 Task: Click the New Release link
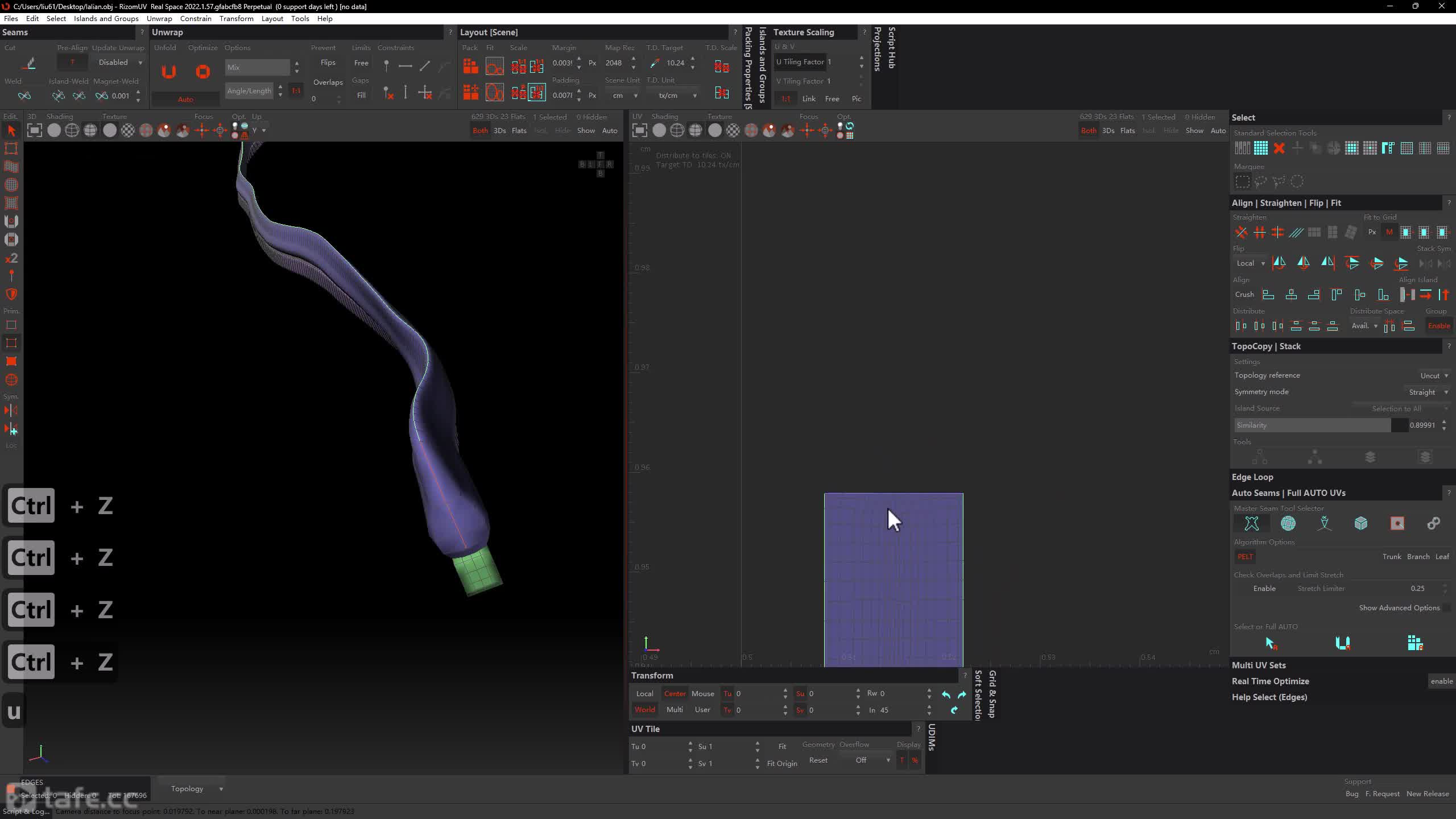[x=1427, y=794]
